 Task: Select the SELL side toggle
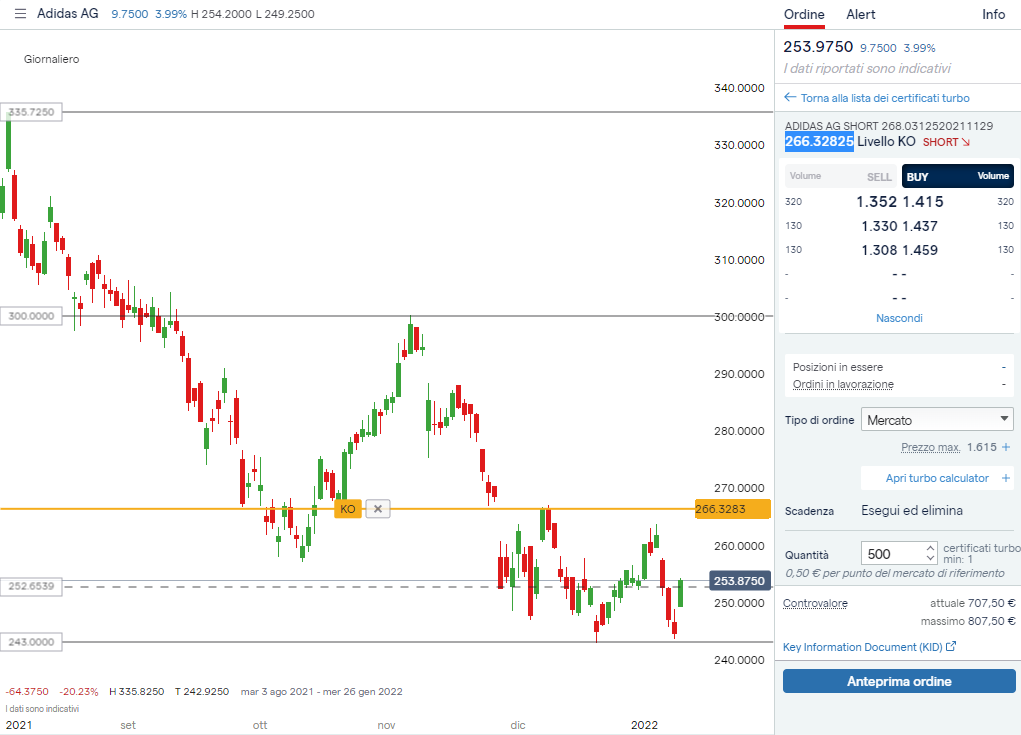click(878, 177)
